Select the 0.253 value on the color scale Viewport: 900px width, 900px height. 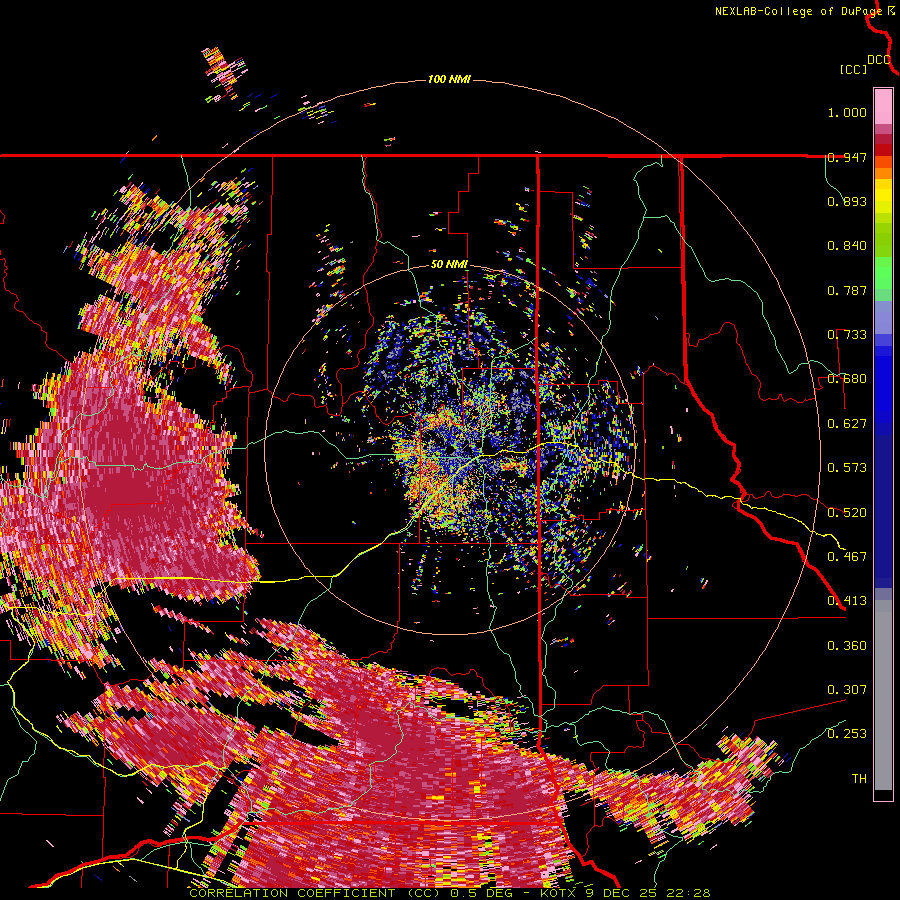point(847,734)
